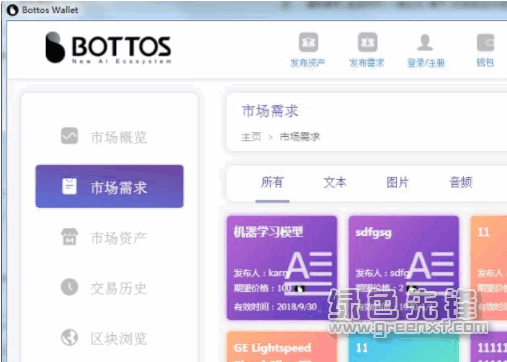Click the Bottos logo in header
Image resolution: width=507 pixels, height=362 pixels.
(x=108, y=48)
